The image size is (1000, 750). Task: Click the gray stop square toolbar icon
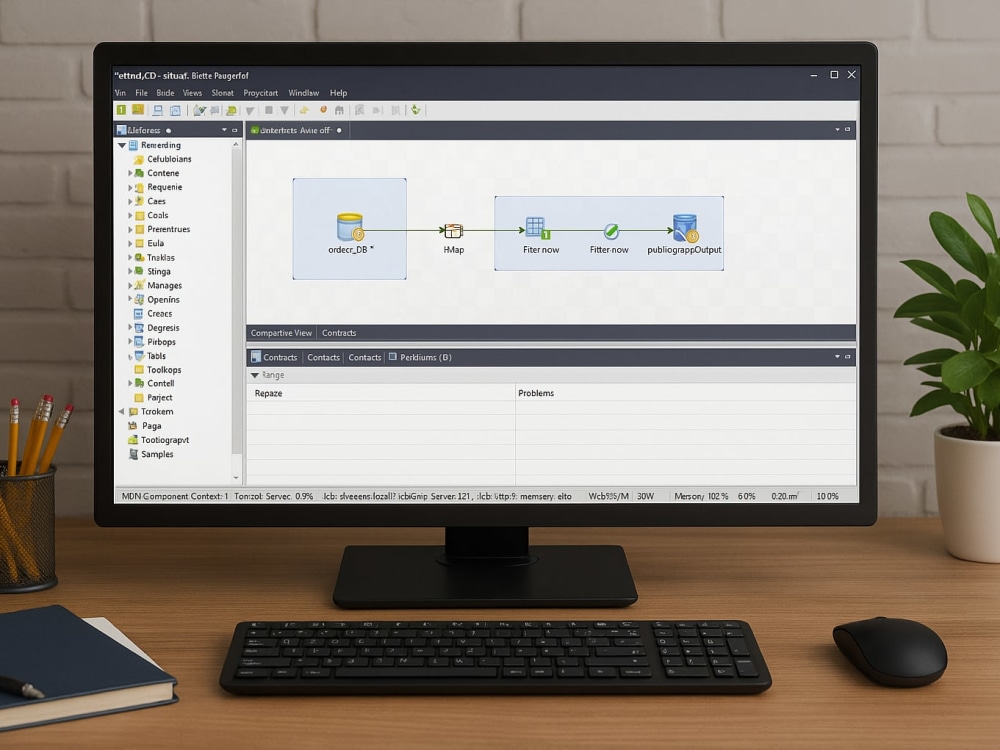coord(269,110)
